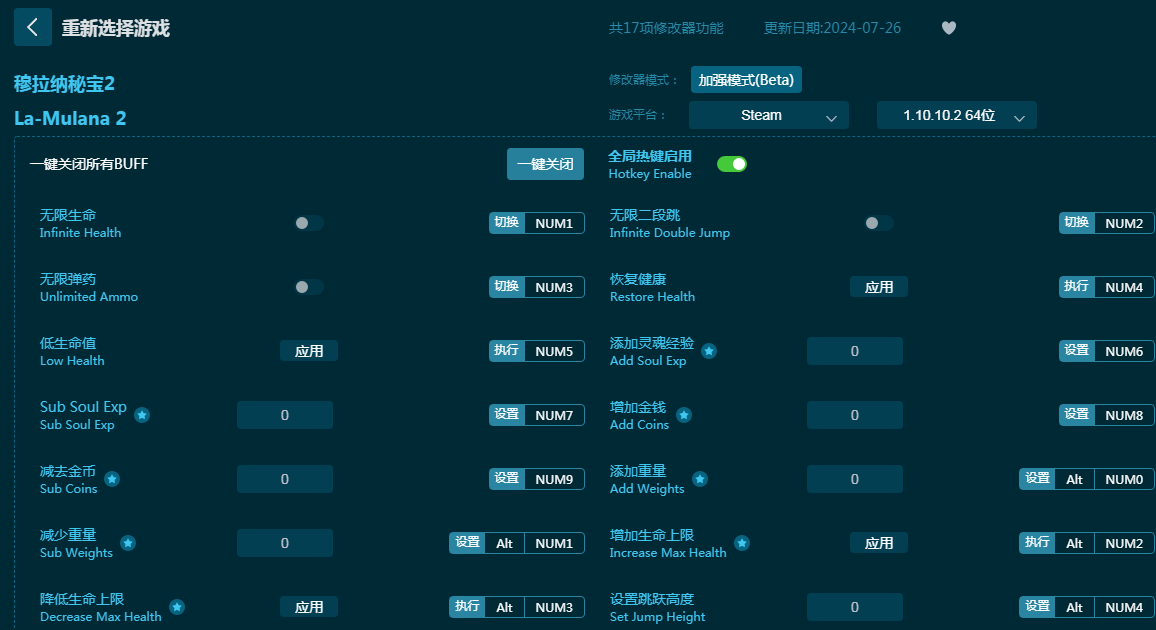Viewport: 1156px width, 630px height.
Task: Click NUM8 hotkey for Add Coins
Action: click(x=1124, y=416)
